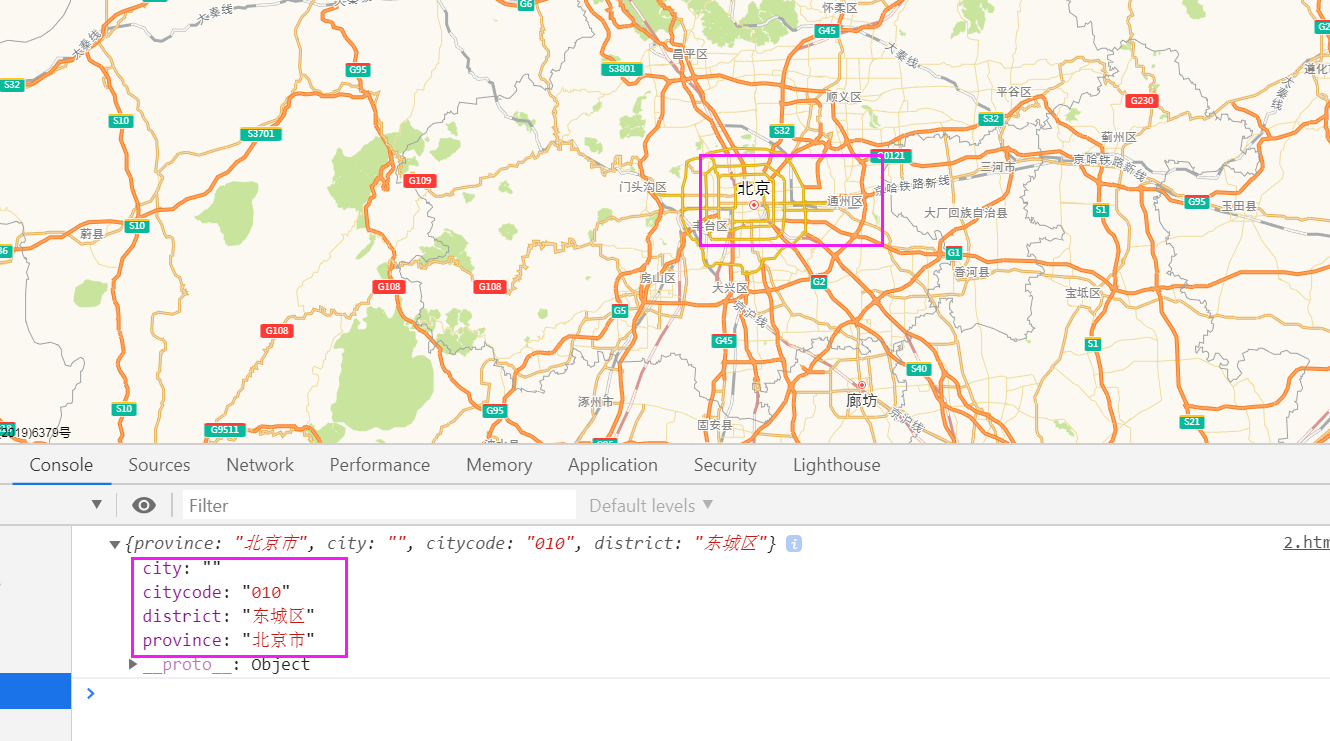Click the 大兴区 district label
This screenshot has width=1330, height=741.
pos(730,288)
